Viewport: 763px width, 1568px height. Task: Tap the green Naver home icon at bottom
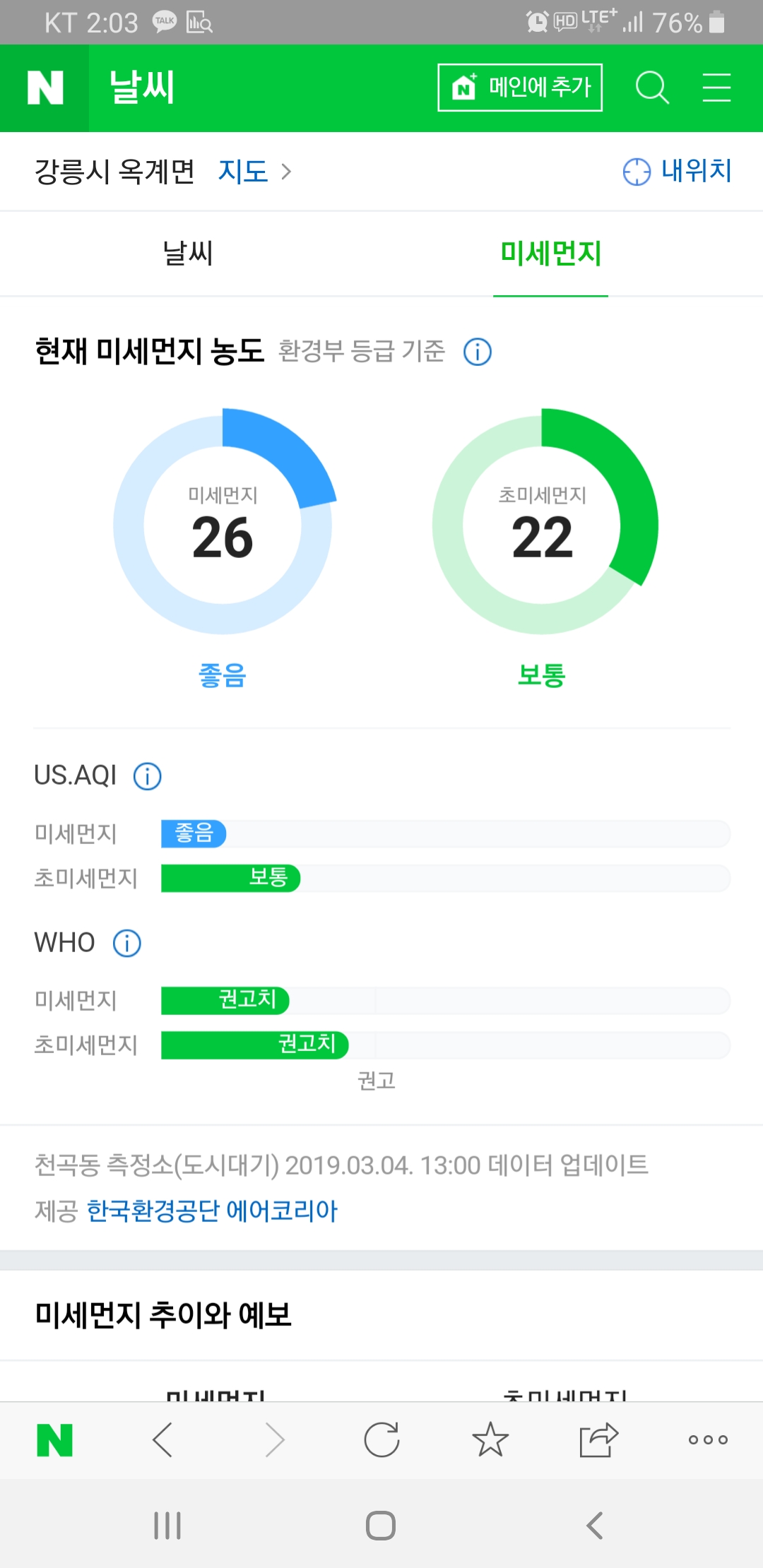(x=54, y=1439)
